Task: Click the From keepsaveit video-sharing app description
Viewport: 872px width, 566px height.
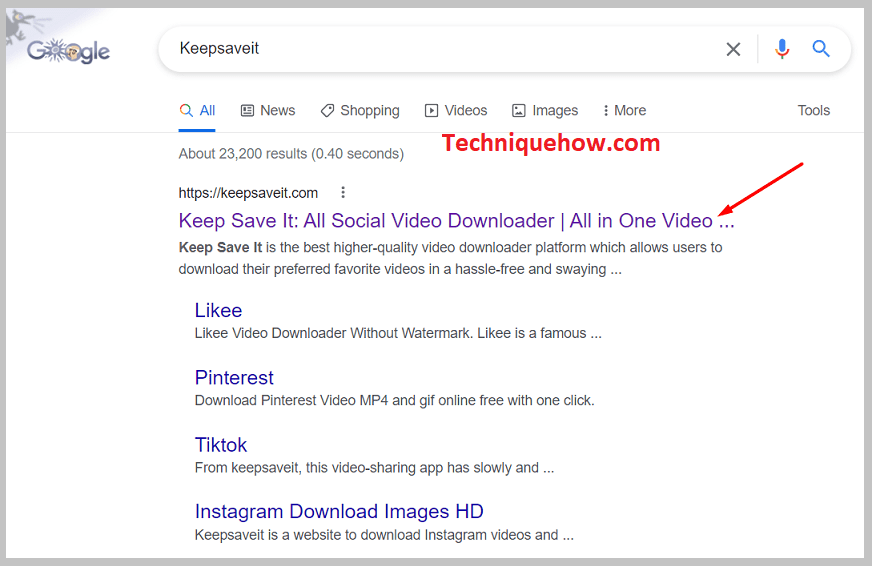Action: [x=374, y=468]
